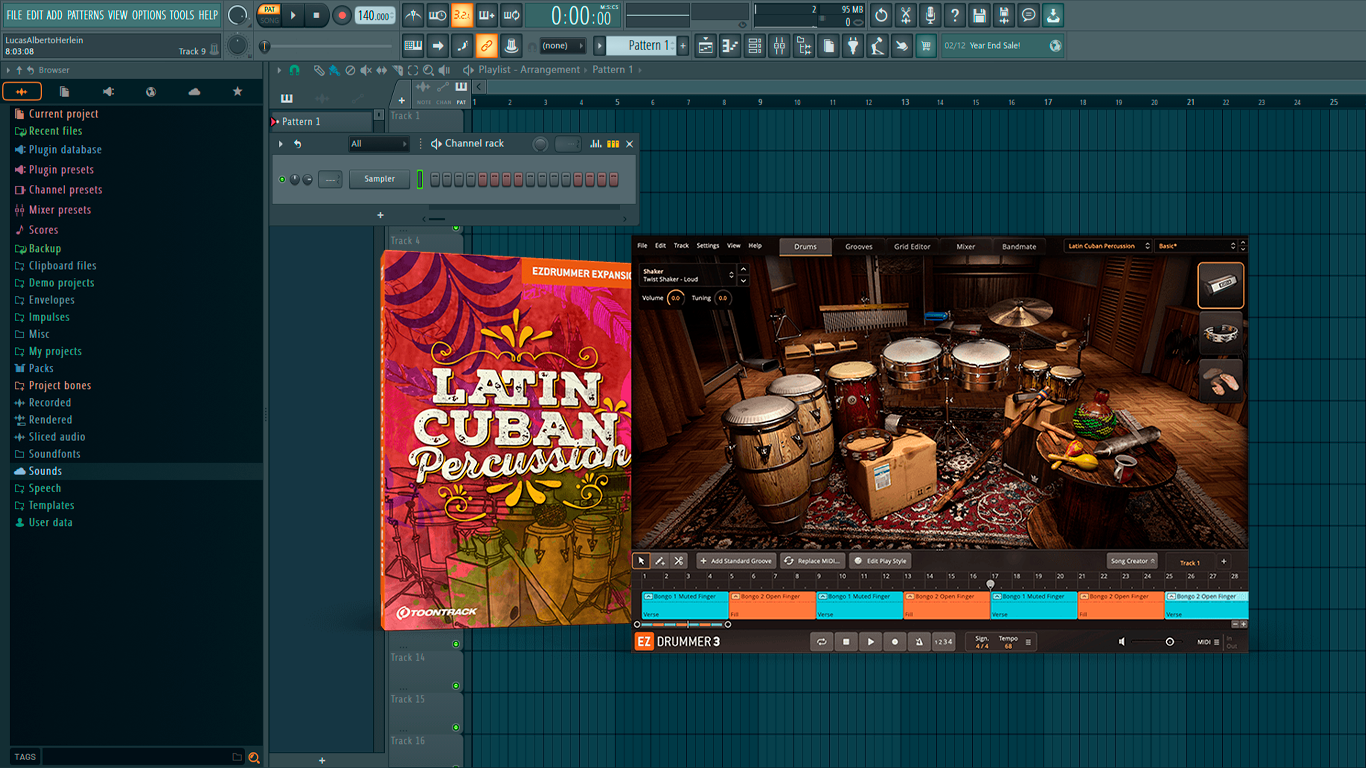Open the Twist Shaker - Loud instrument selector
This screenshot has width=1366, height=768.
(688, 275)
